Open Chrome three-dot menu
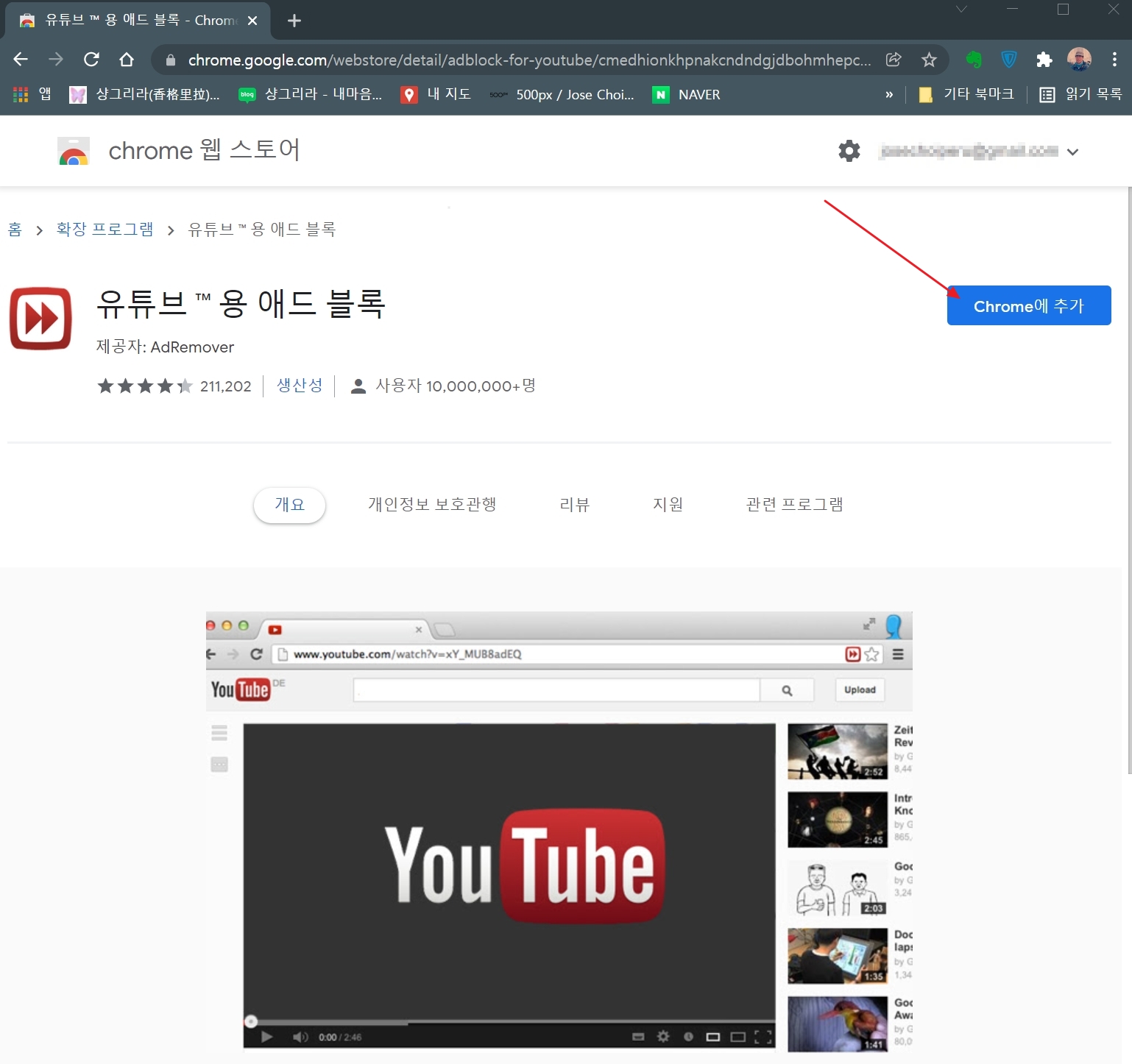 pyautogui.click(x=1114, y=60)
